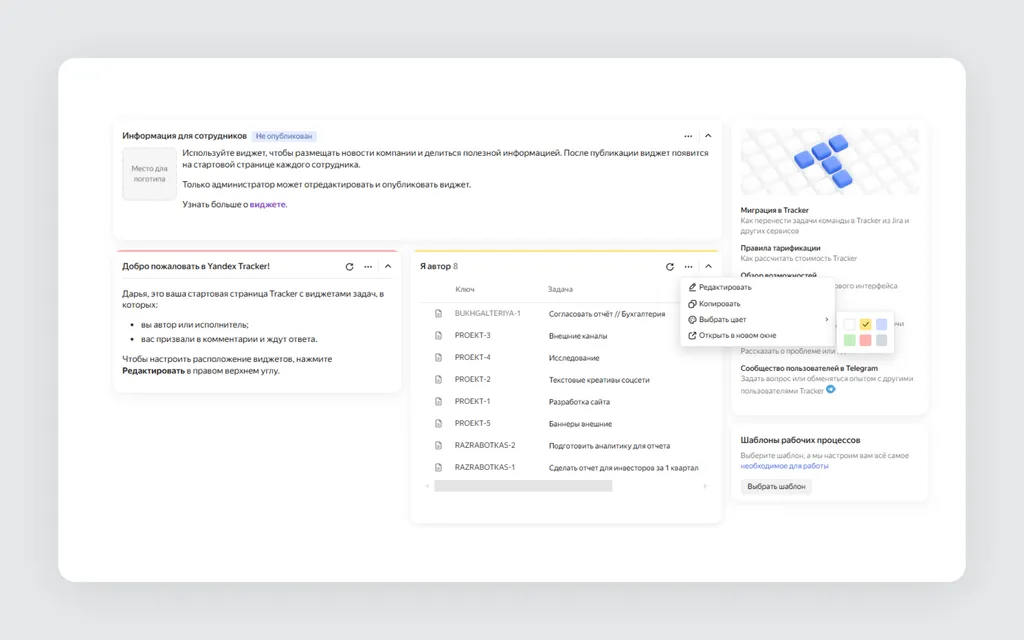Collapse the 'Информация для сотрудников' widget
The image size is (1024, 640).
click(x=708, y=136)
